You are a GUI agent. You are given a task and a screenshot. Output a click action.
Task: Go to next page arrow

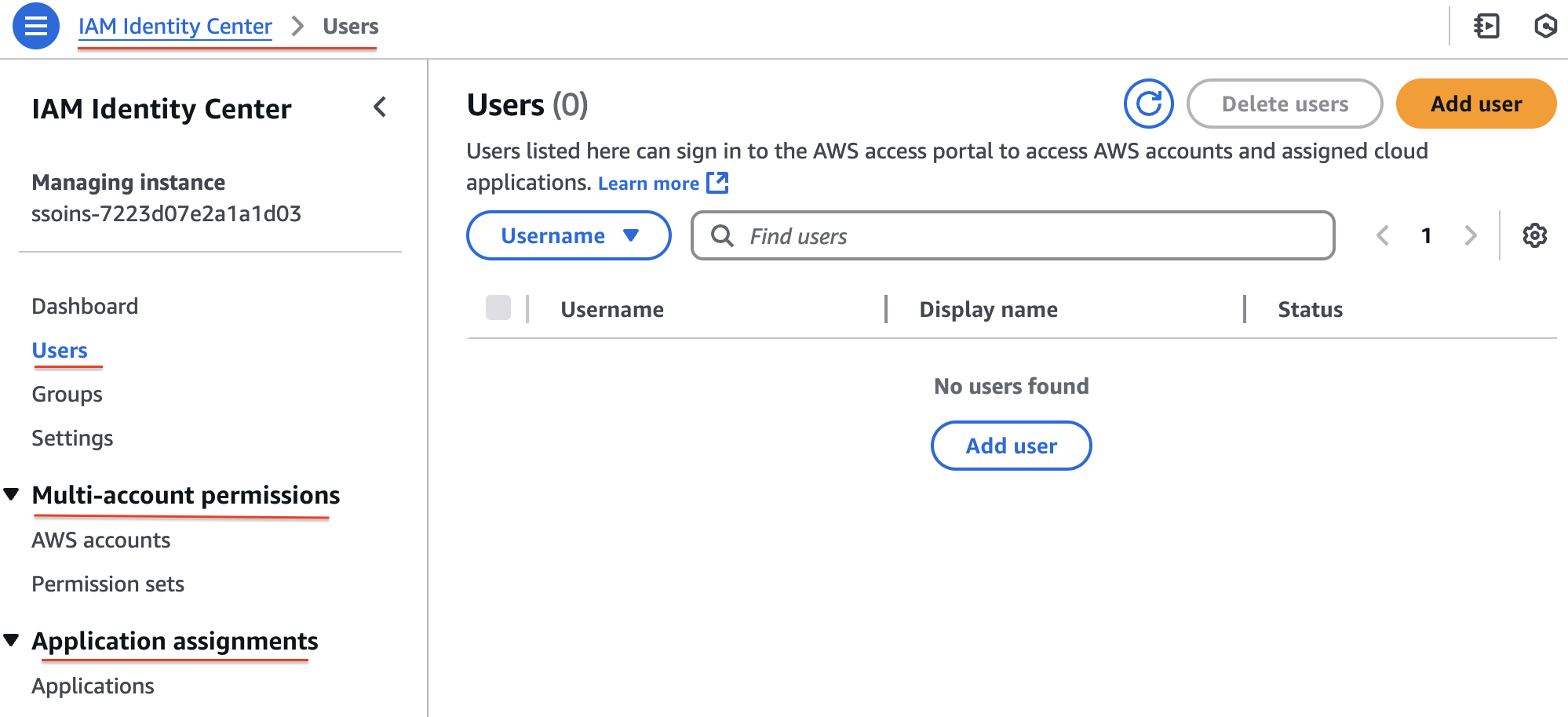click(x=1470, y=235)
